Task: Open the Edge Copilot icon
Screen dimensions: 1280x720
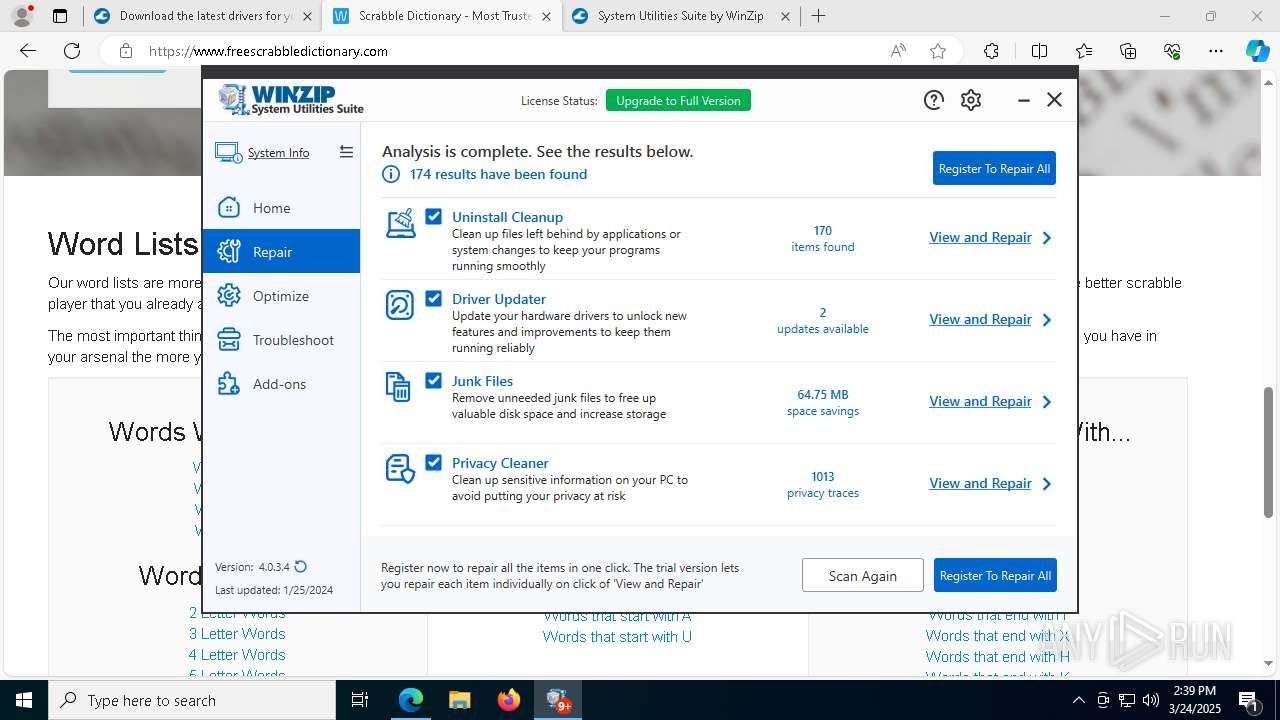Action: click(x=1257, y=51)
